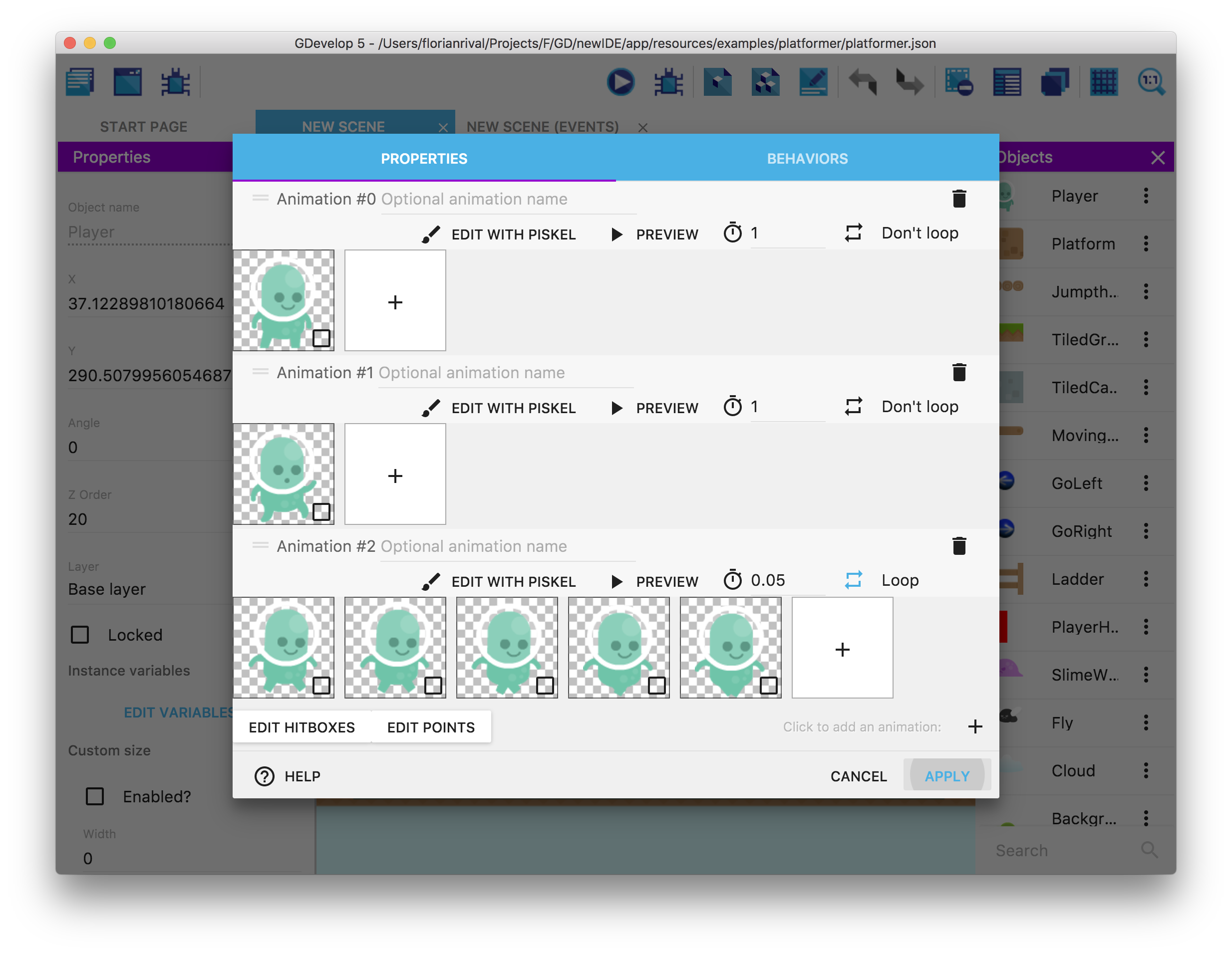Screen dimensions: 1232x954
Task: Open the debugger icon next to preview
Action: click(x=668, y=82)
